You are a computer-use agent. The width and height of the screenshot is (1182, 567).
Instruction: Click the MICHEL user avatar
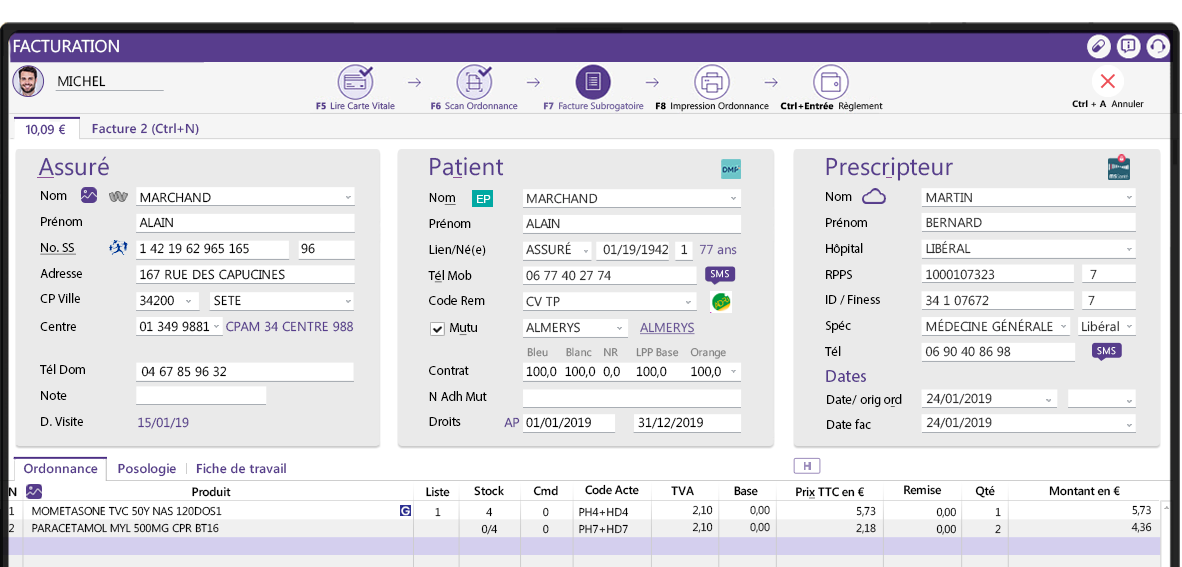pos(28,81)
